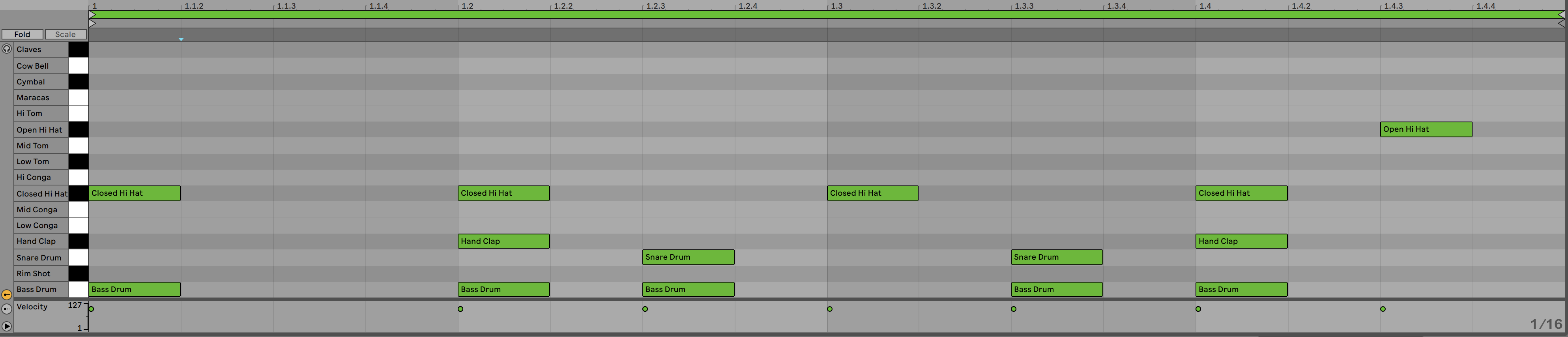Click the Bass Drum row label
This screenshot has height=337, width=1568.
(x=36, y=289)
